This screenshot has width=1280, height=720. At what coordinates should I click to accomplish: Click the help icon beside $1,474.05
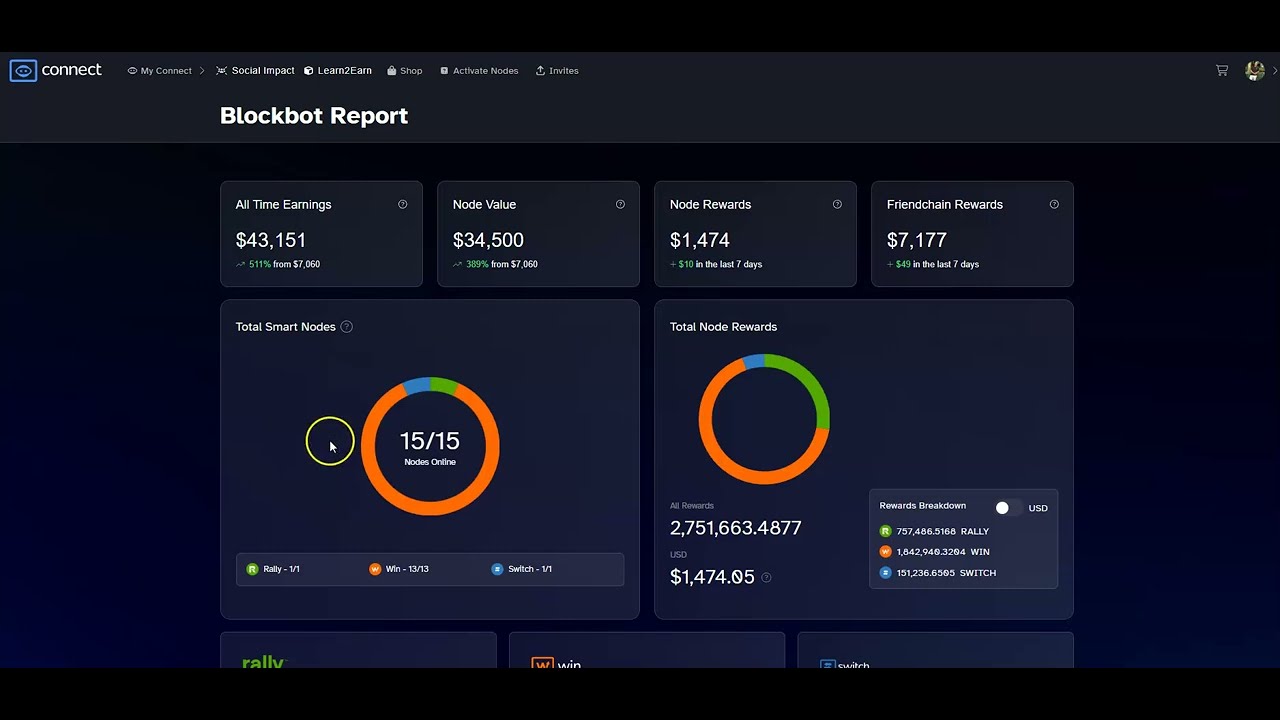[766, 577]
